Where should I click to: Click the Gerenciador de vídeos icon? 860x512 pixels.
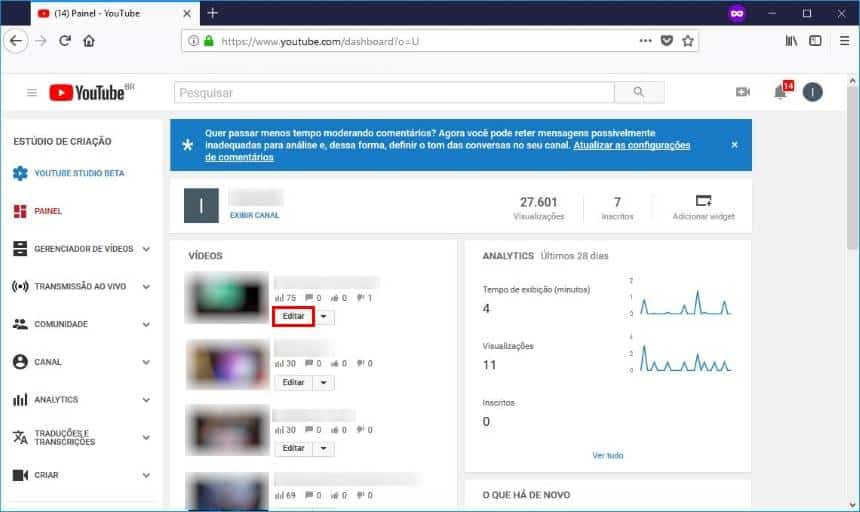[20, 249]
